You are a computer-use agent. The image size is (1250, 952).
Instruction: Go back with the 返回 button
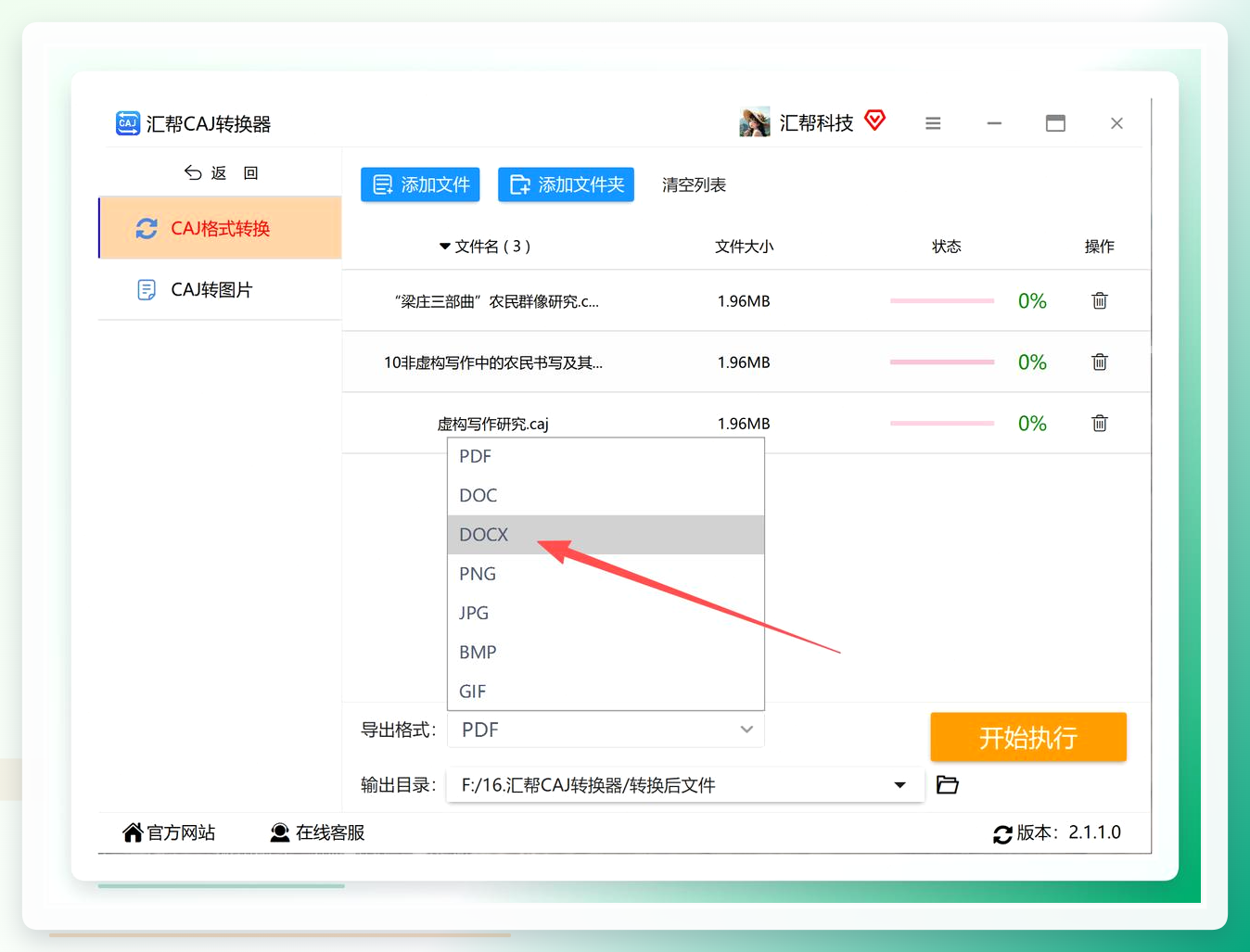[x=221, y=173]
